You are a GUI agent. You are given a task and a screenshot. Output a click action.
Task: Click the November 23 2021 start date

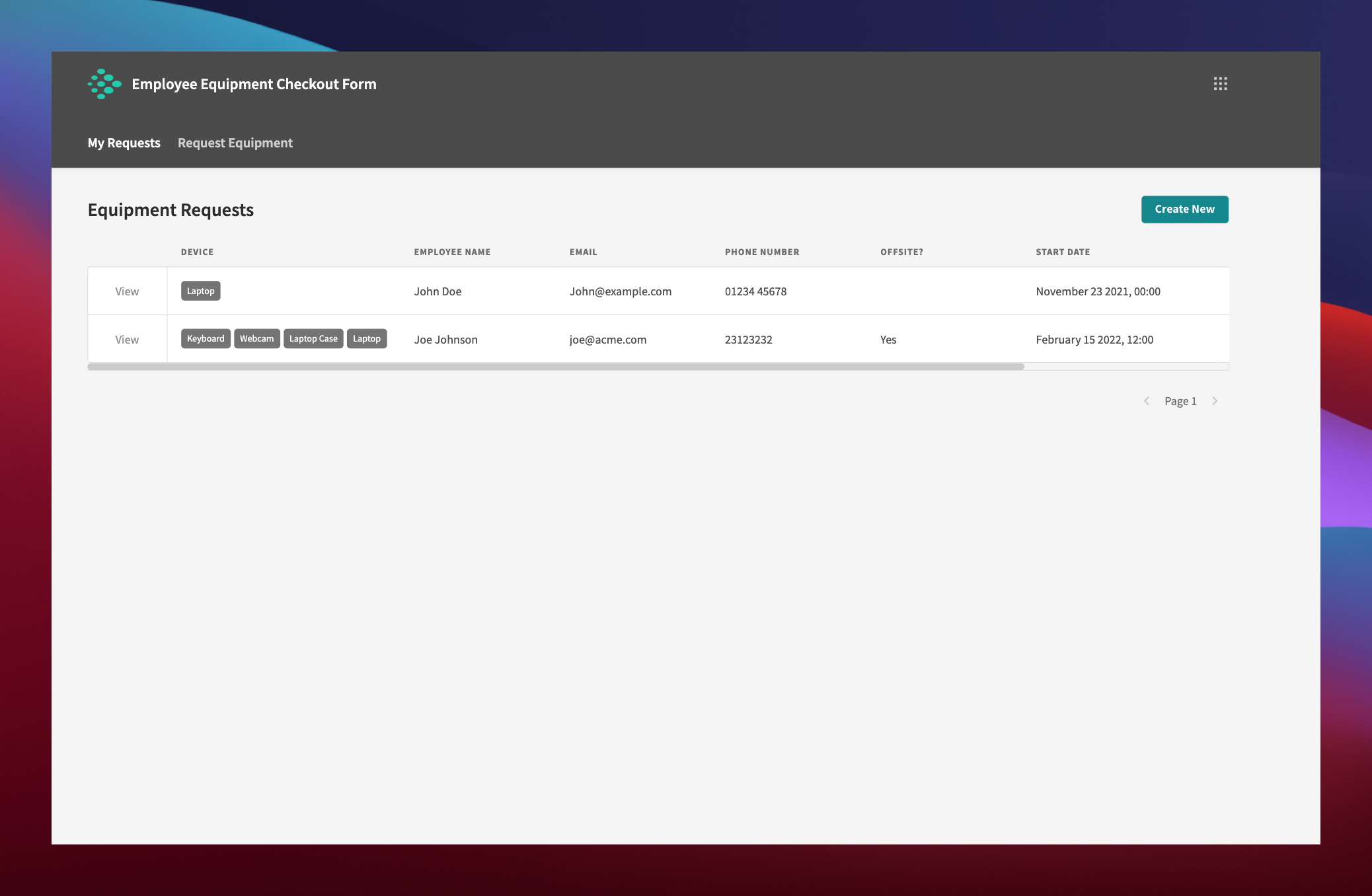coord(1098,291)
